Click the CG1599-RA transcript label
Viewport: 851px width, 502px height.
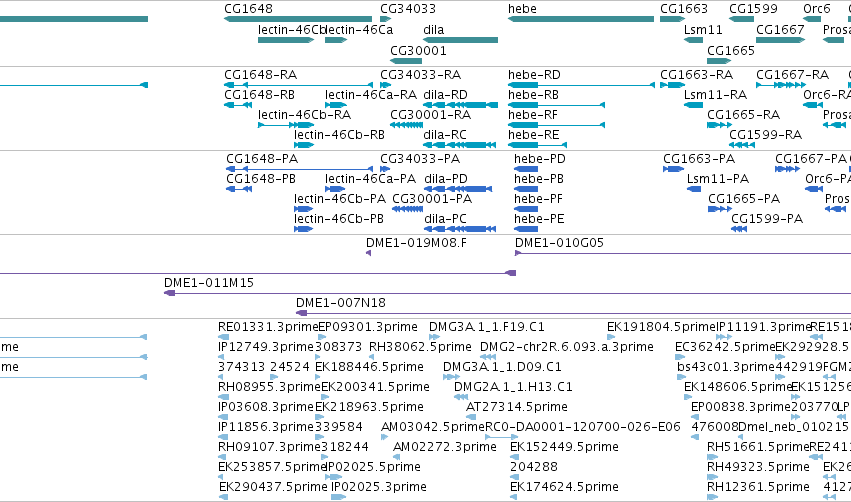click(765, 135)
